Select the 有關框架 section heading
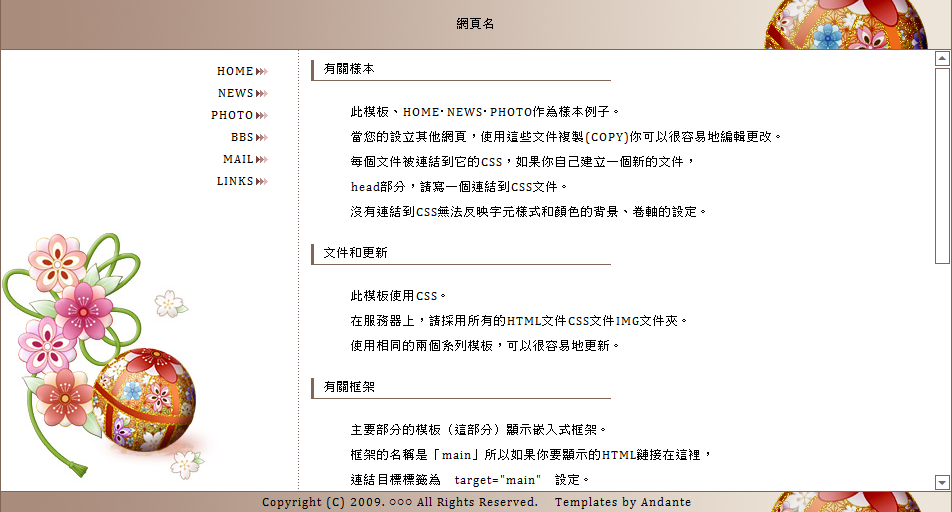Screen dimensions: 952x512 [x=349, y=387]
